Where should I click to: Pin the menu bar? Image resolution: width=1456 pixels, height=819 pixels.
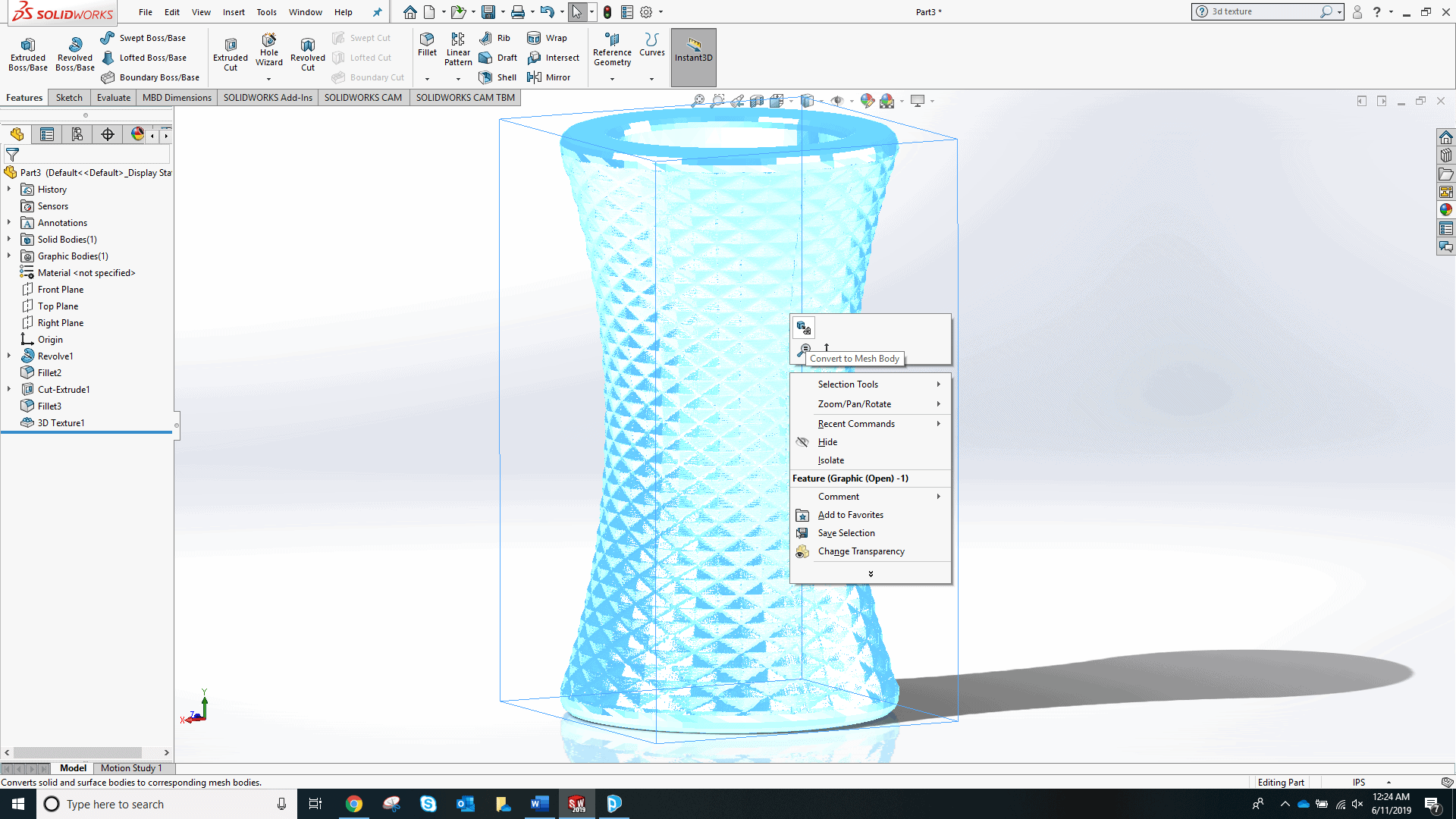[x=377, y=12]
